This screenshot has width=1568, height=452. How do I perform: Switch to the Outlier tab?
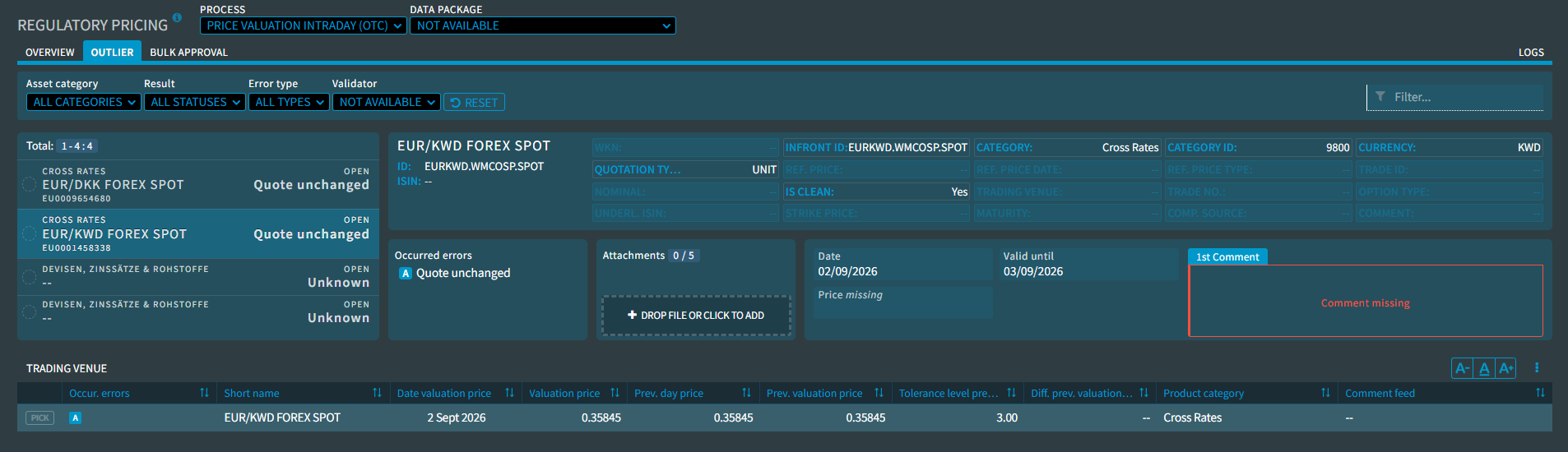(112, 52)
